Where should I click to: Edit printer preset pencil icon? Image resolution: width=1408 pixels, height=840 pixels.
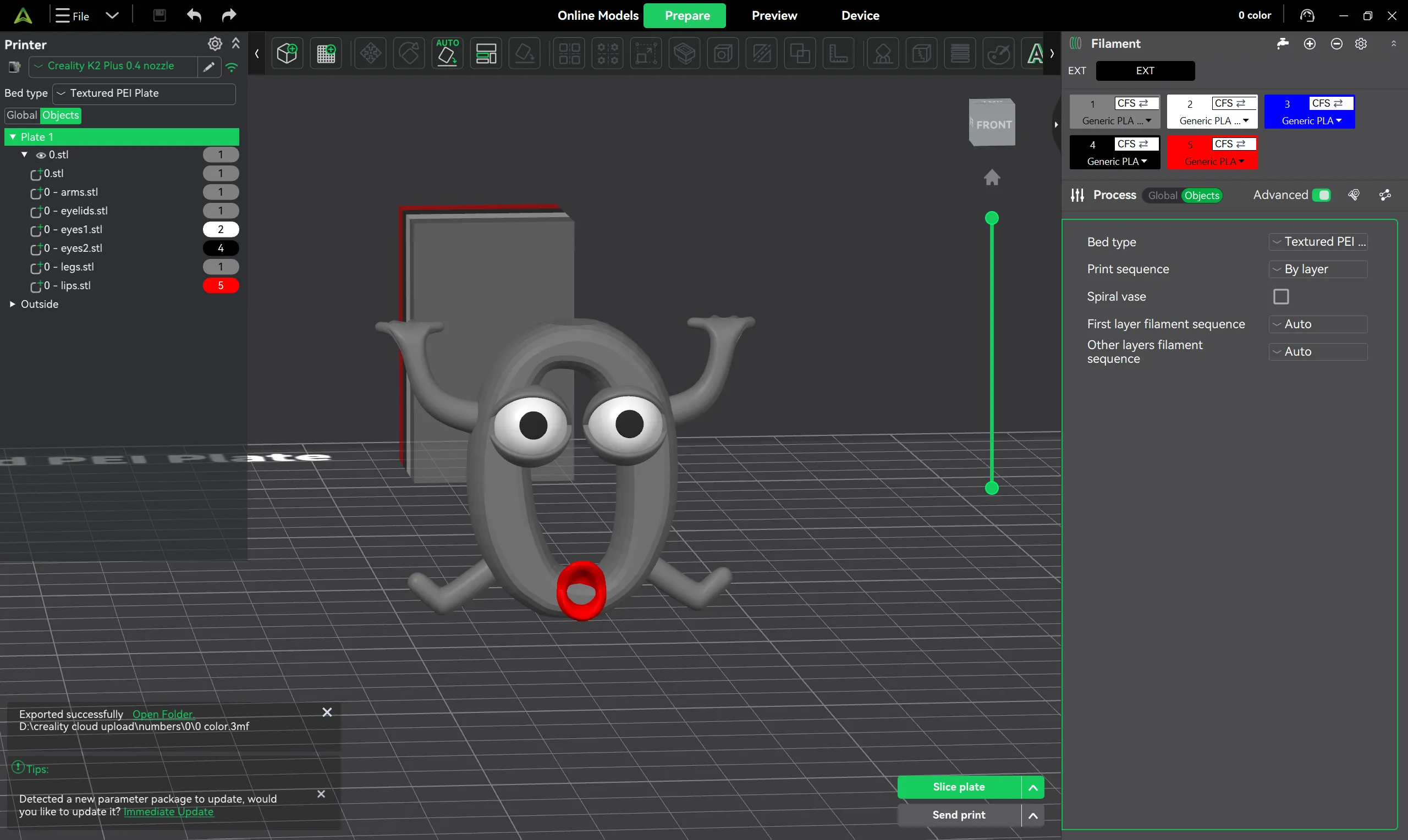[209, 67]
